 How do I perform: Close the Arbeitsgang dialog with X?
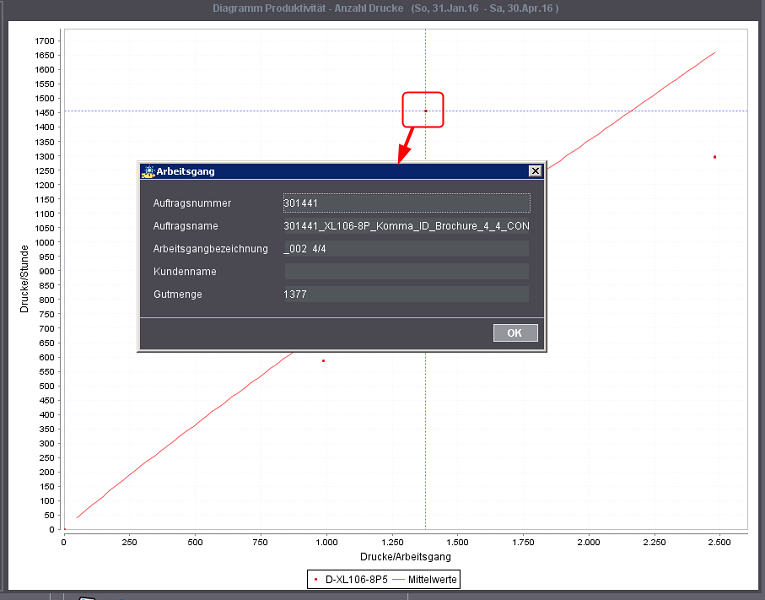pos(535,171)
